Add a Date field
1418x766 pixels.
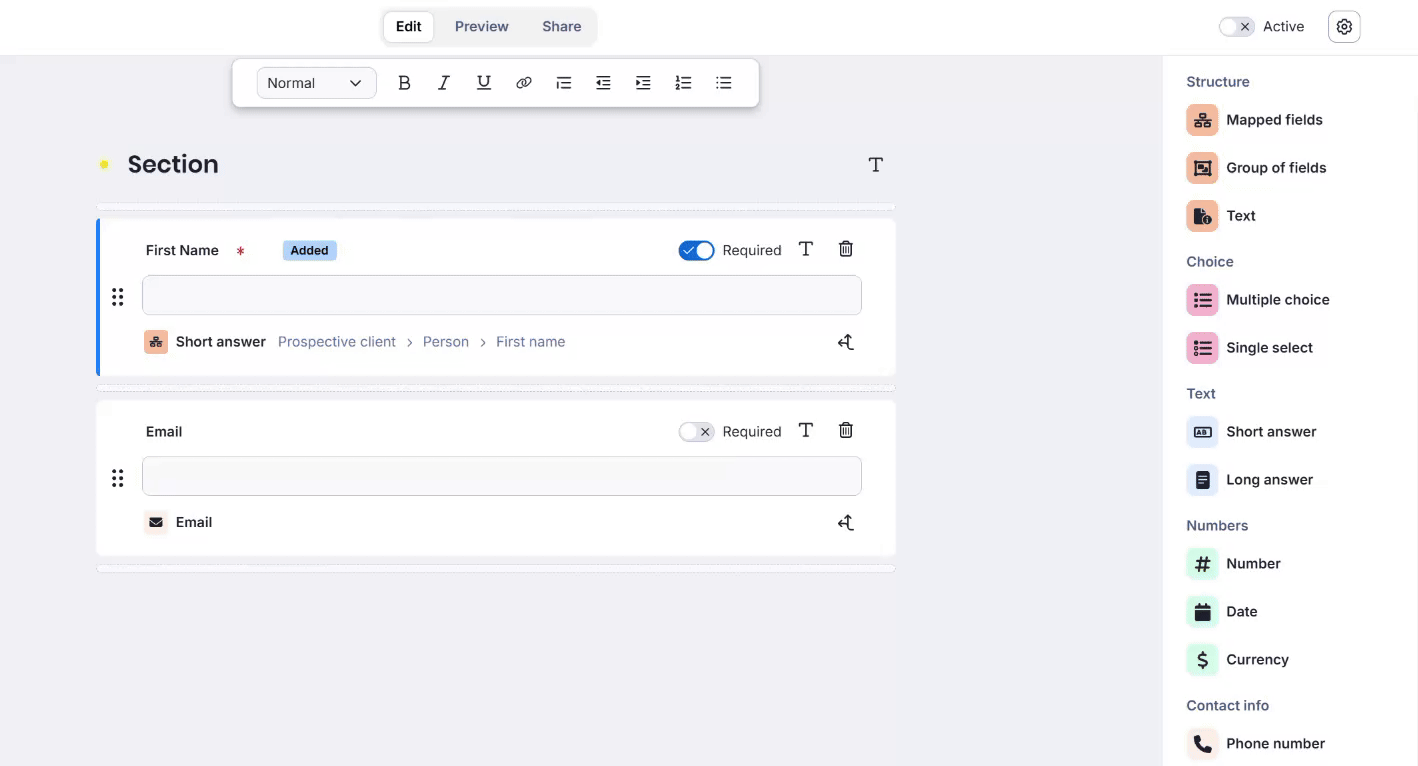[1222, 612]
